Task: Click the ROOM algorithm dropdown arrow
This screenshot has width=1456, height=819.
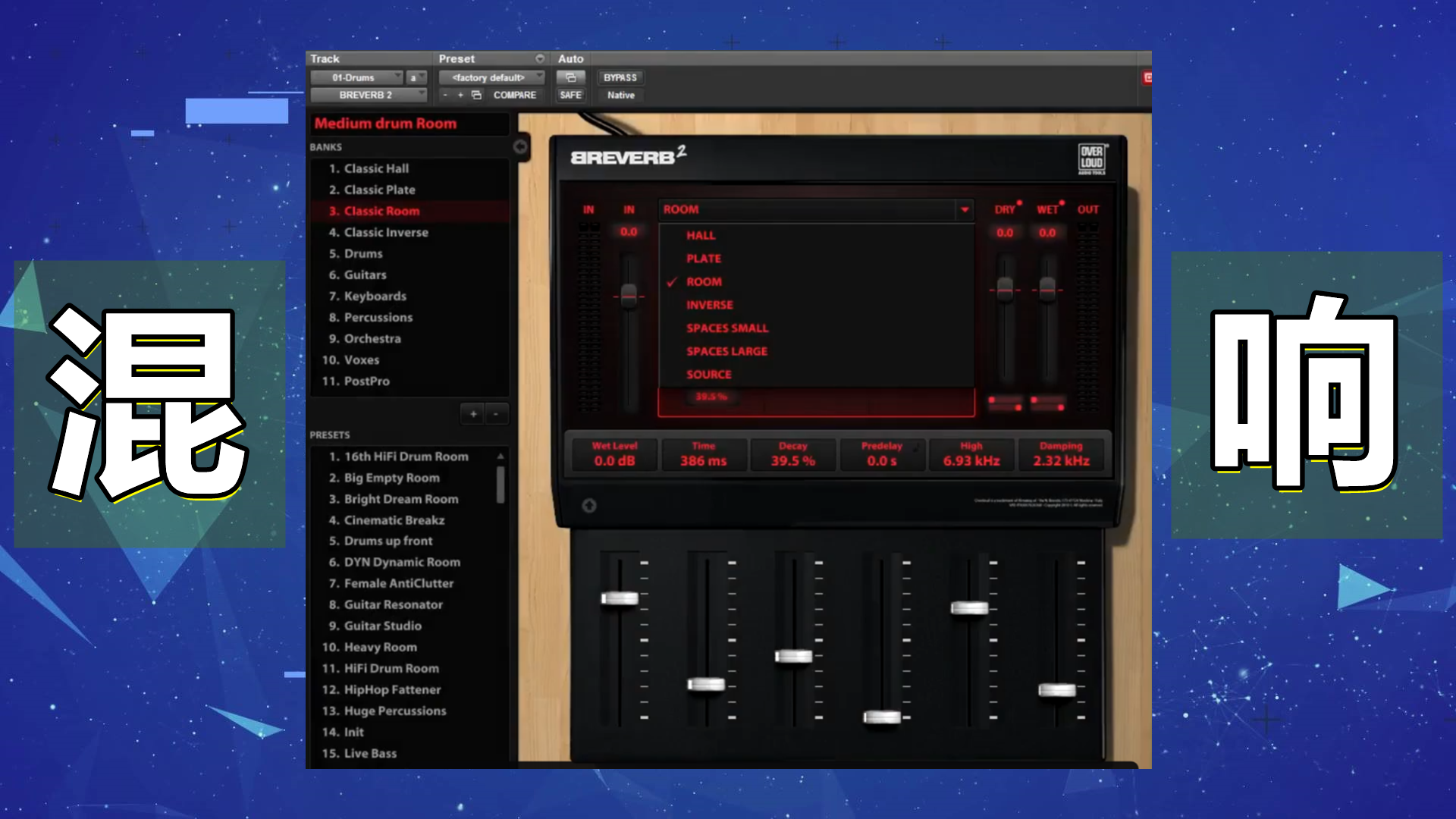Action: point(965,209)
